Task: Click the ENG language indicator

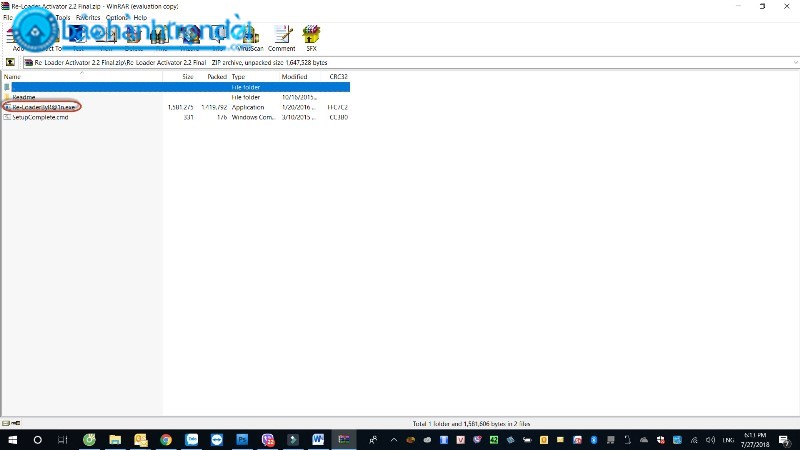Action: click(x=728, y=440)
